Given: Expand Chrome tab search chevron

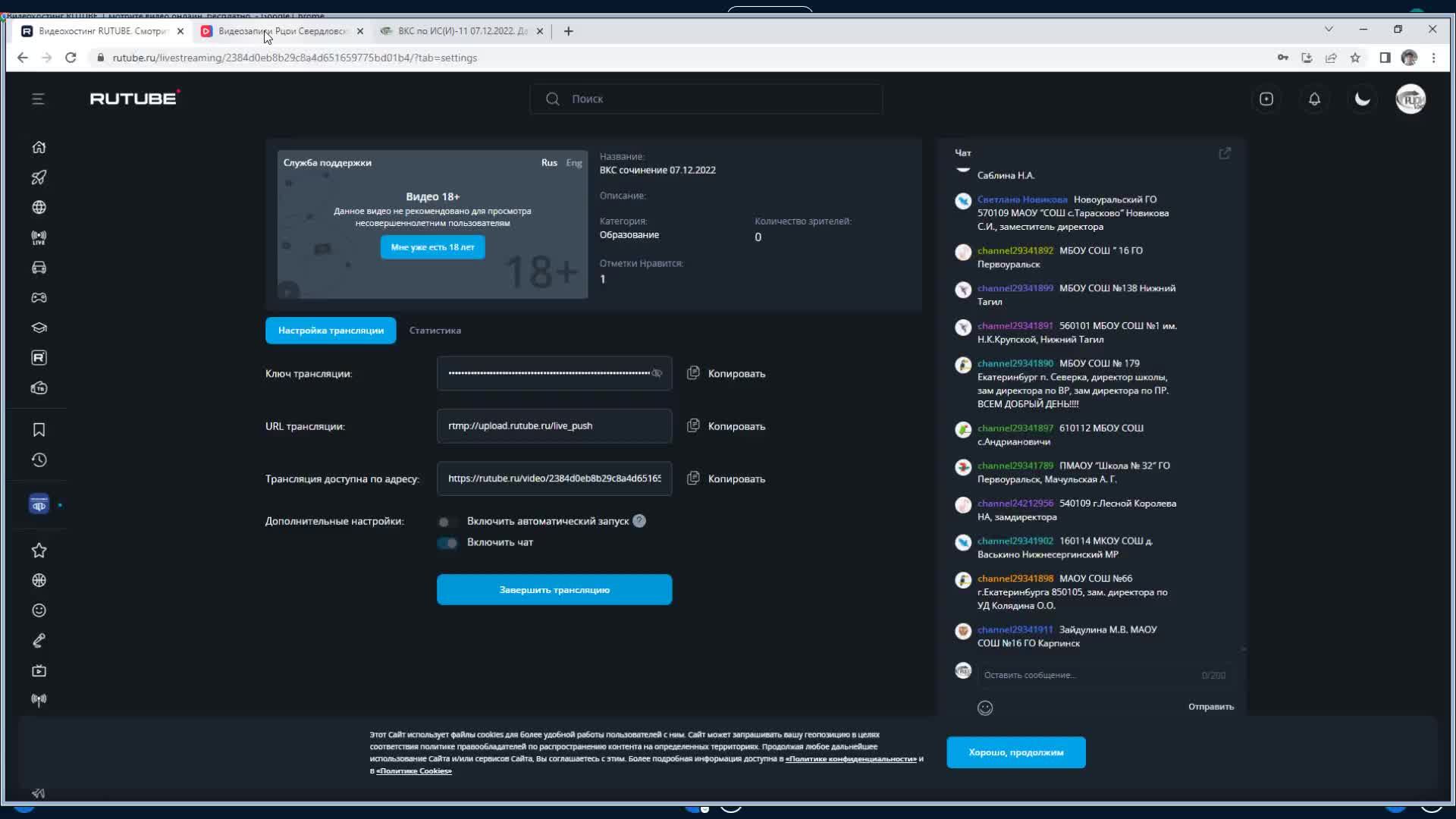Looking at the screenshot, I should [1328, 29].
